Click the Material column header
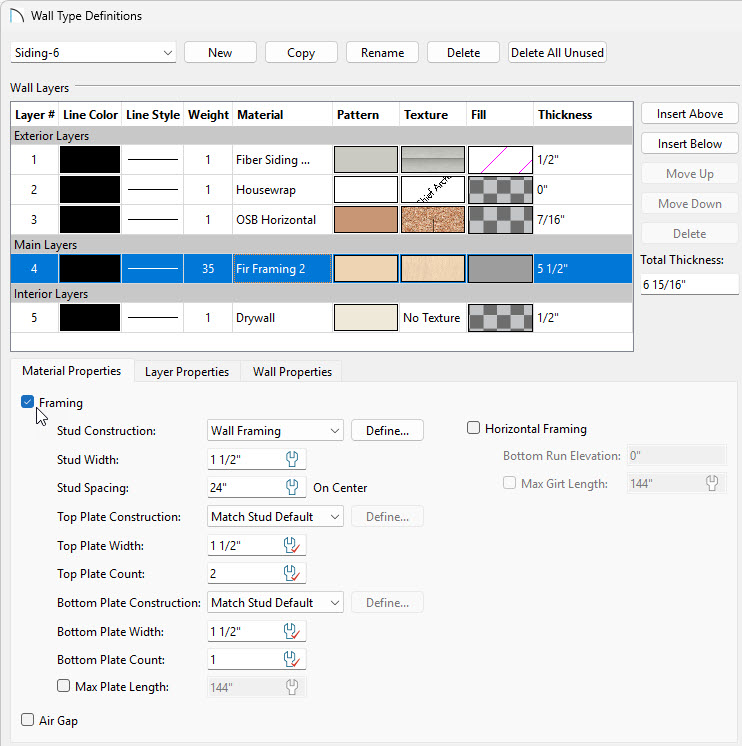Image resolution: width=742 pixels, height=746 pixels. coord(283,115)
